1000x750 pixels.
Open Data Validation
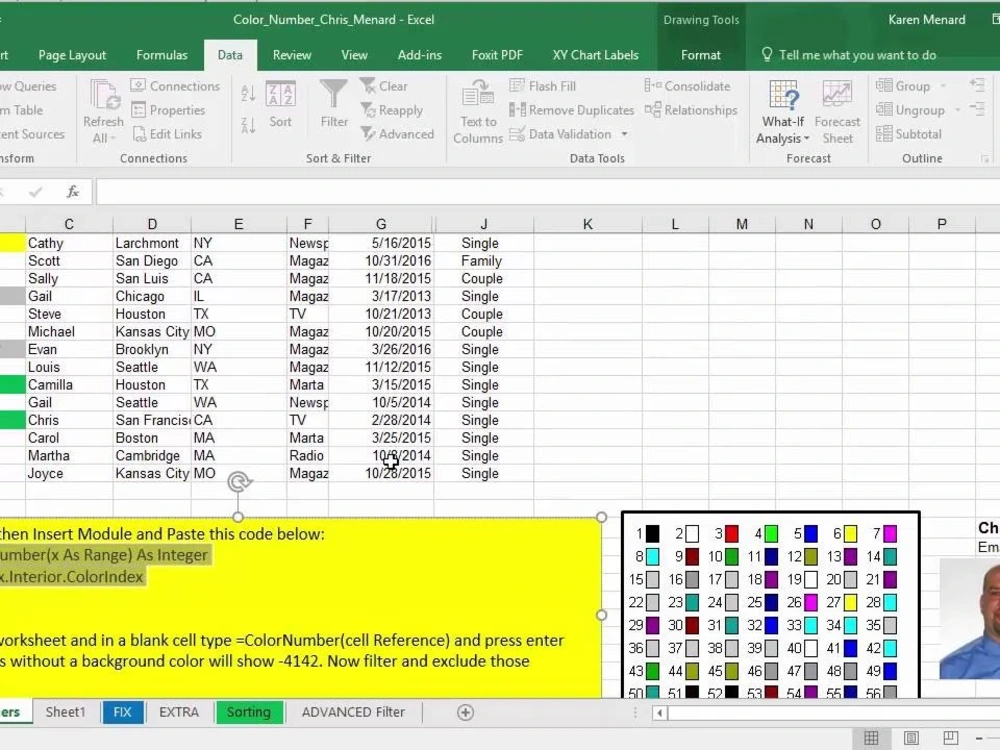(561, 134)
